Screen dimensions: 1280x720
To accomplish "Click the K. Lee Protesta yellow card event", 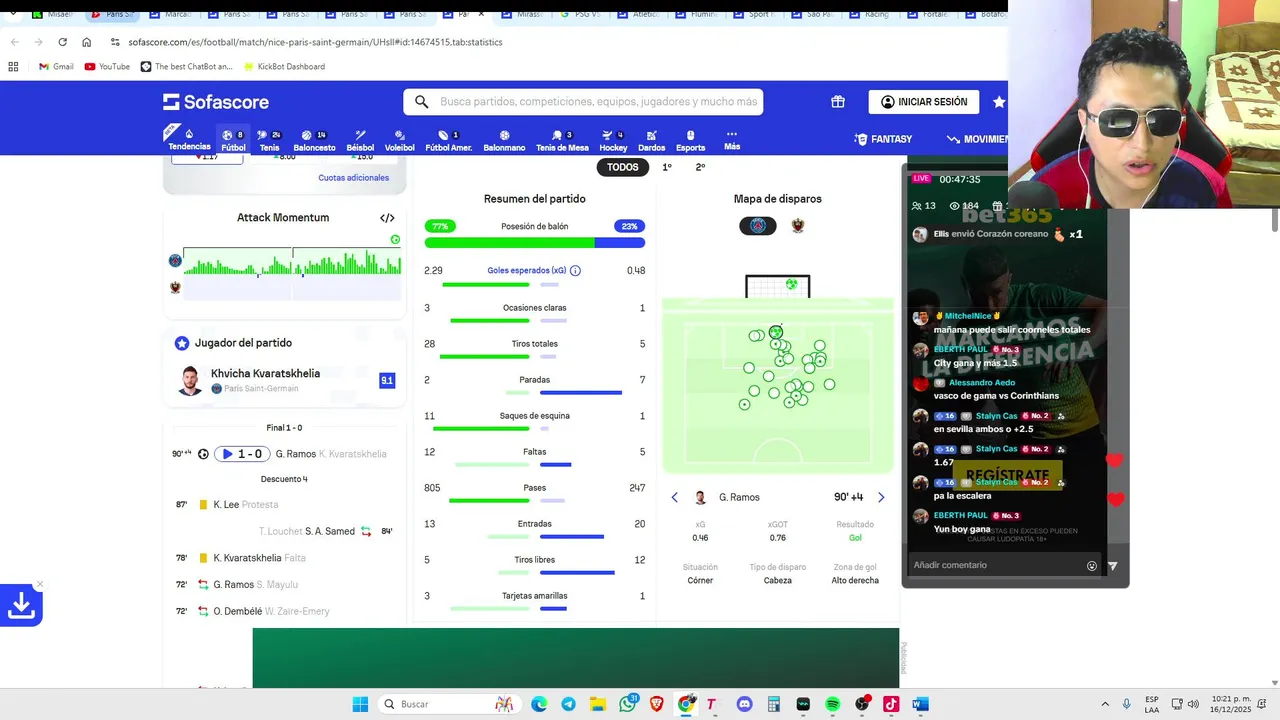I will click(x=283, y=505).
